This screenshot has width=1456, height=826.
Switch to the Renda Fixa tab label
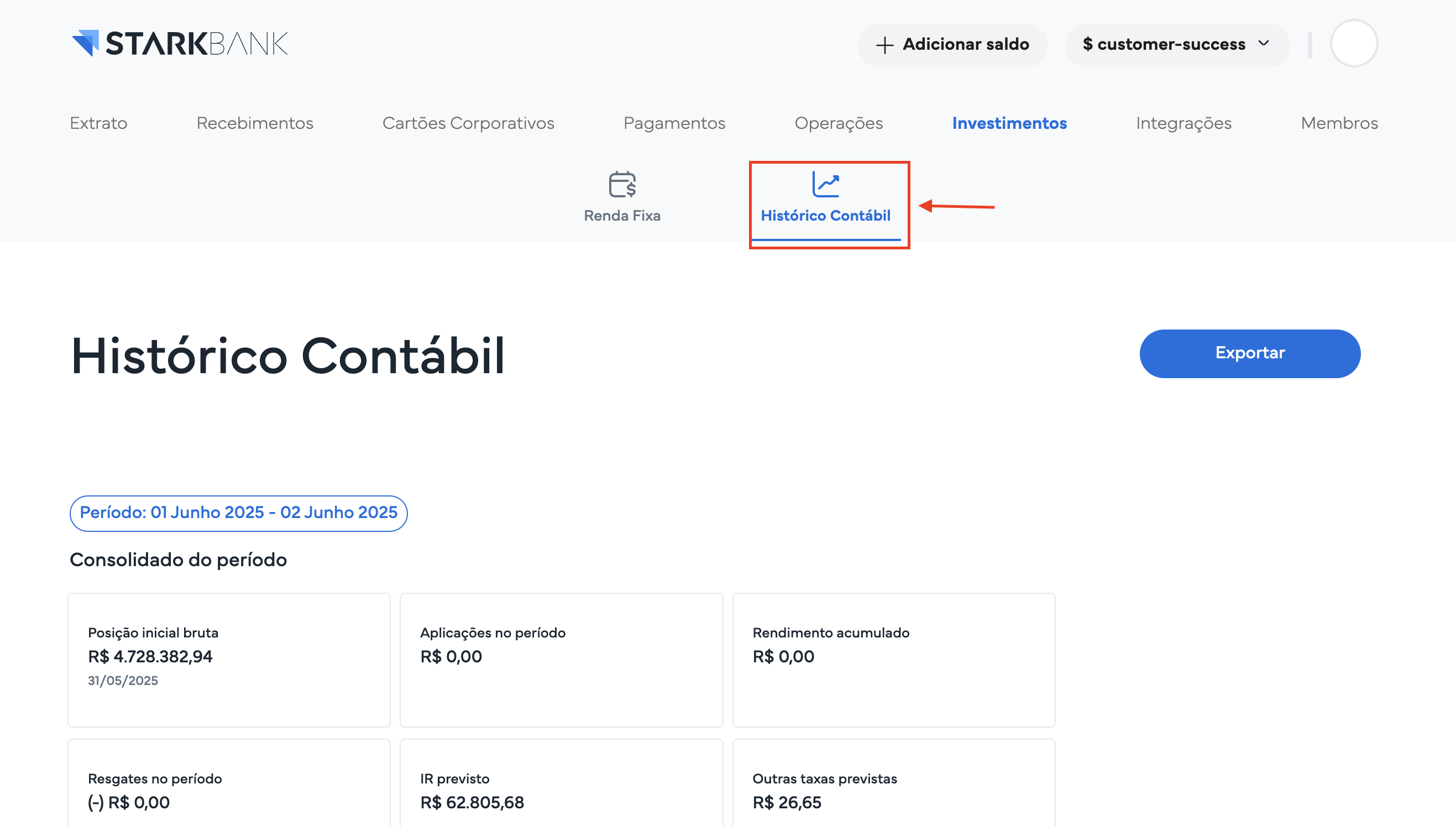click(622, 216)
